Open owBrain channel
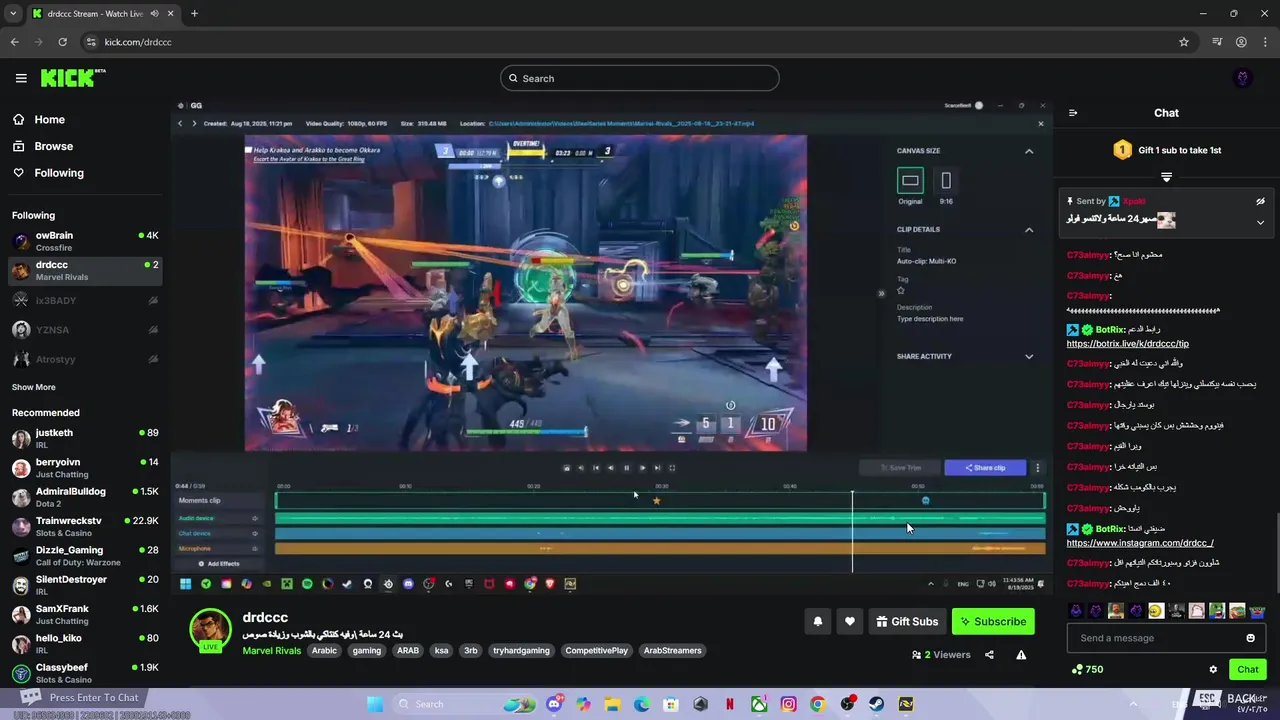The width and height of the screenshot is (1280, 720). point(85,241)
